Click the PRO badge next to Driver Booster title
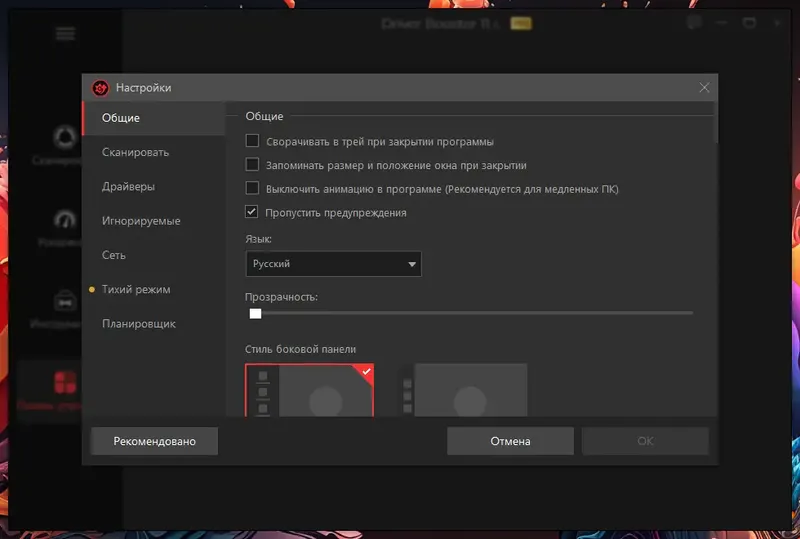 coord(521,23)
